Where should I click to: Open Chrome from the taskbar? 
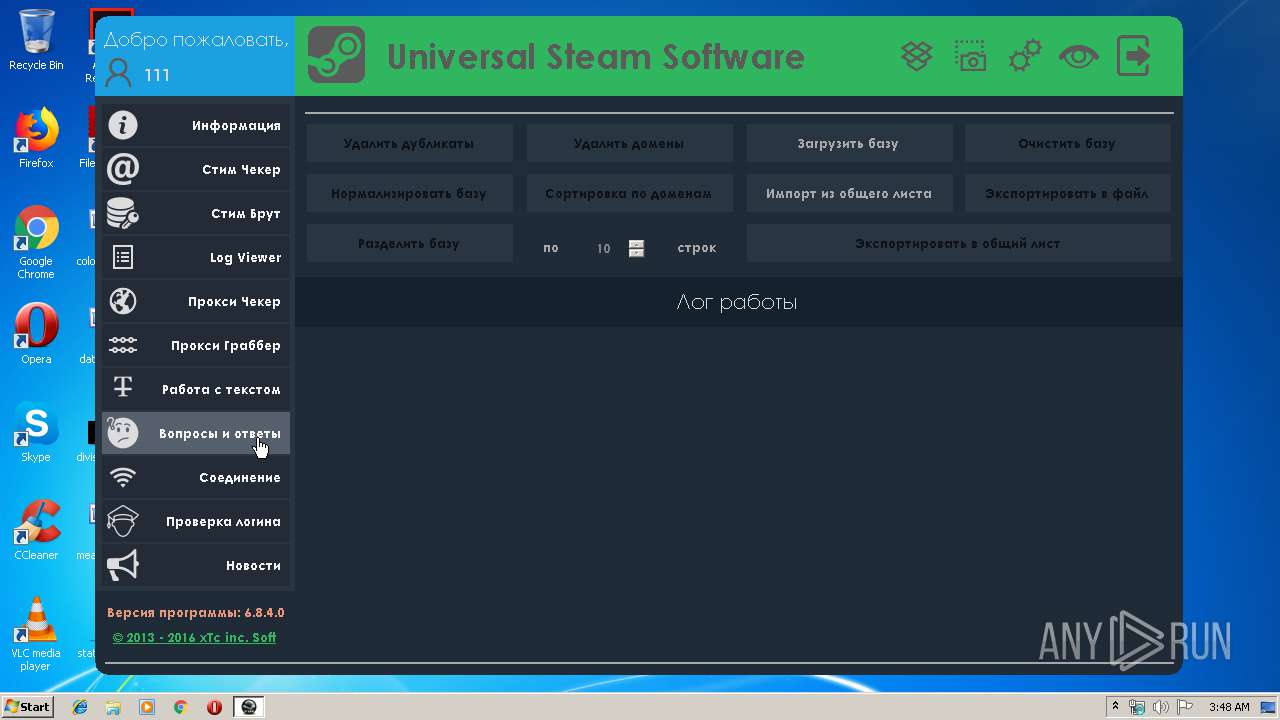pyautogui.click(x=180, y=707)
